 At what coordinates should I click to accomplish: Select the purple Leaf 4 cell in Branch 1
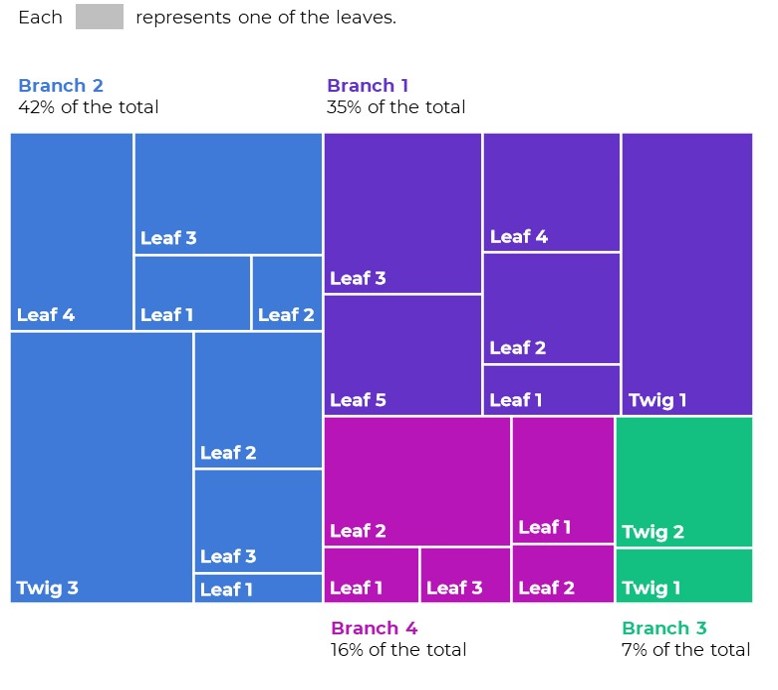click(551, 192)
